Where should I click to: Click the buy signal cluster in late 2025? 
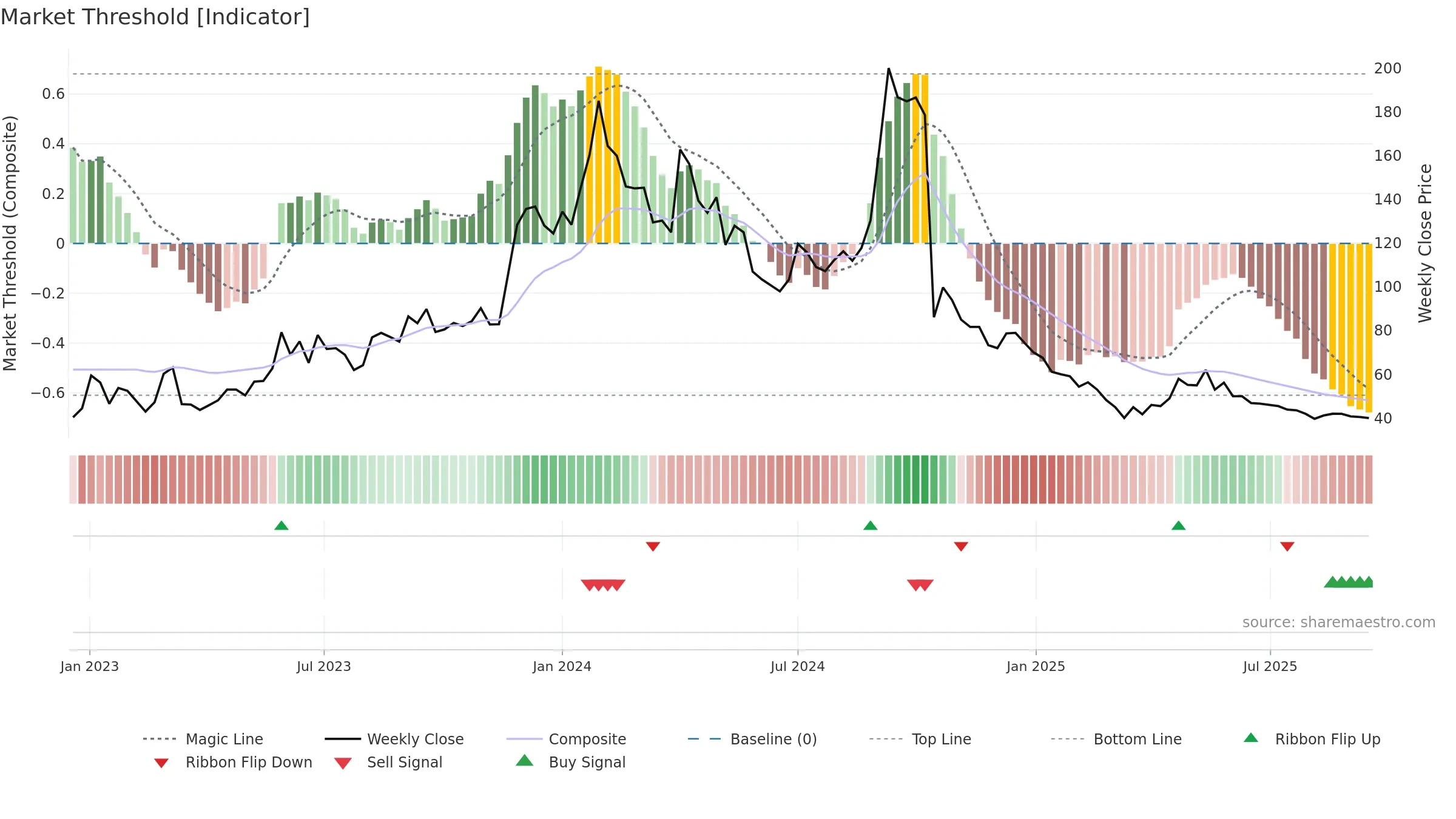tap(1349, 582)
